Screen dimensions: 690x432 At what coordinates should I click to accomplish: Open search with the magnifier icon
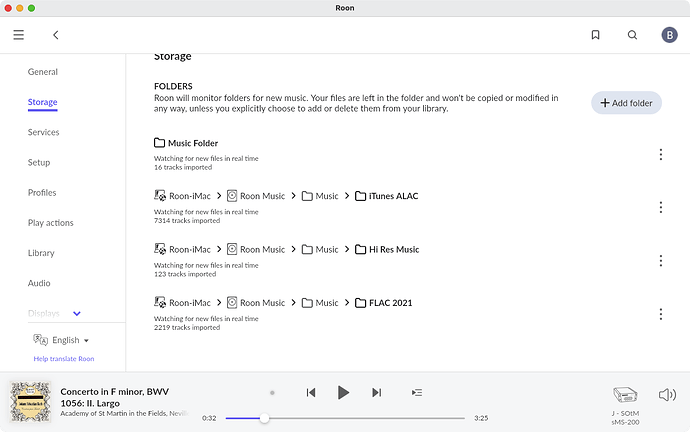point(632,35)
